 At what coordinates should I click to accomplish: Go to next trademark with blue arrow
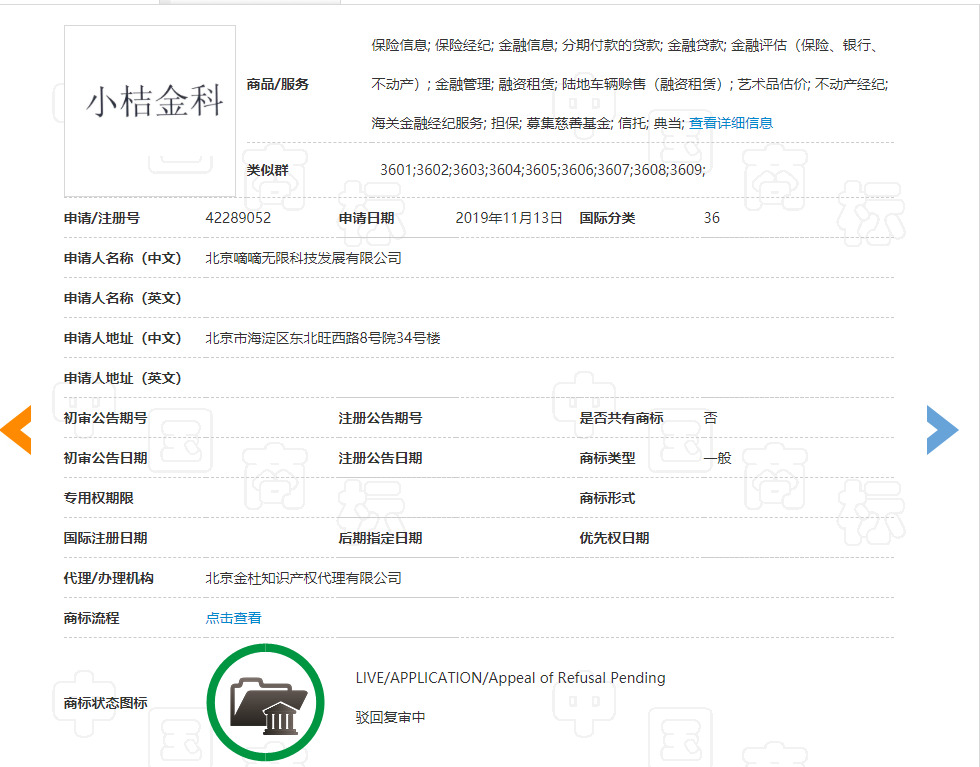coord(942,429)
